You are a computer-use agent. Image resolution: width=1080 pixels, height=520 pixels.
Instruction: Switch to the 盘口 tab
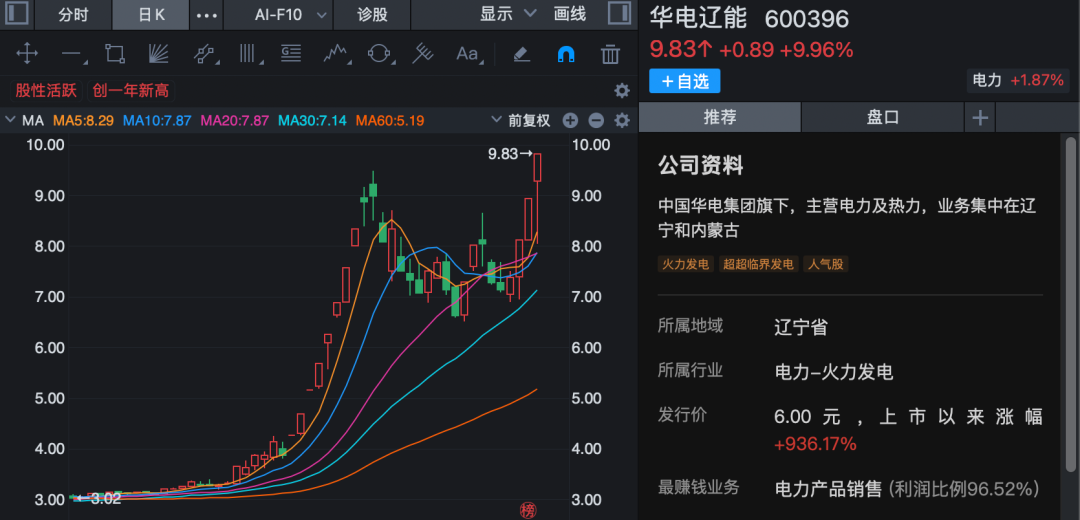click(882, 117)
